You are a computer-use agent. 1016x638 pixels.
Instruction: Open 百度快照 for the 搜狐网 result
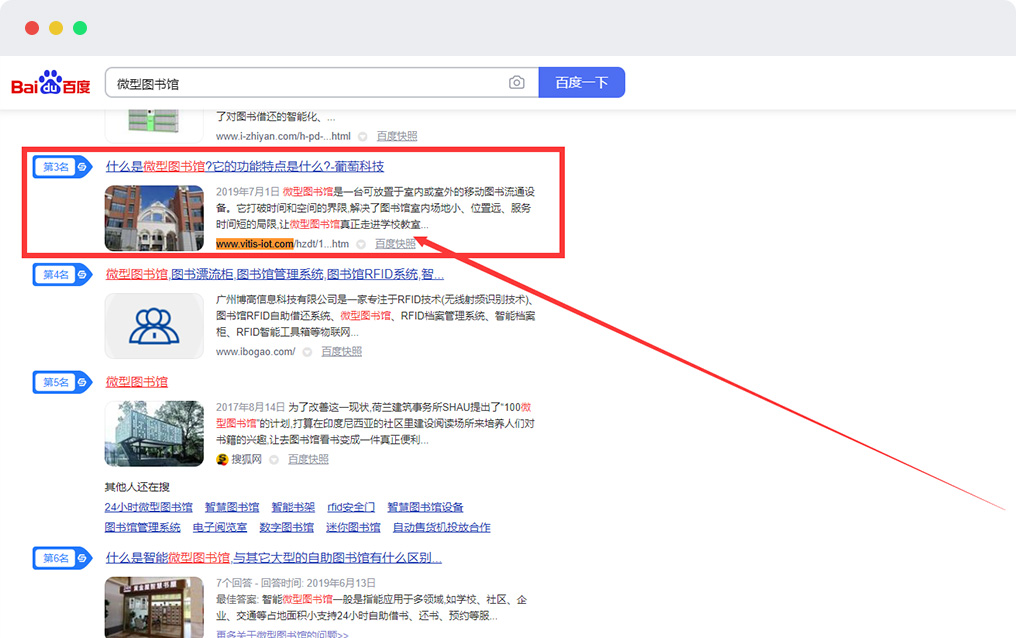308,459
